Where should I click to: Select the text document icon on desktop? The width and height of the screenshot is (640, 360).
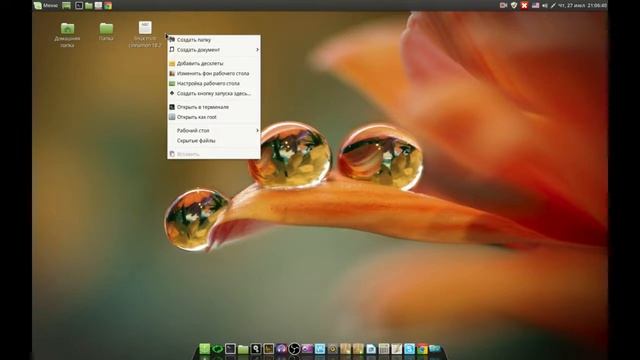point(145,34)
